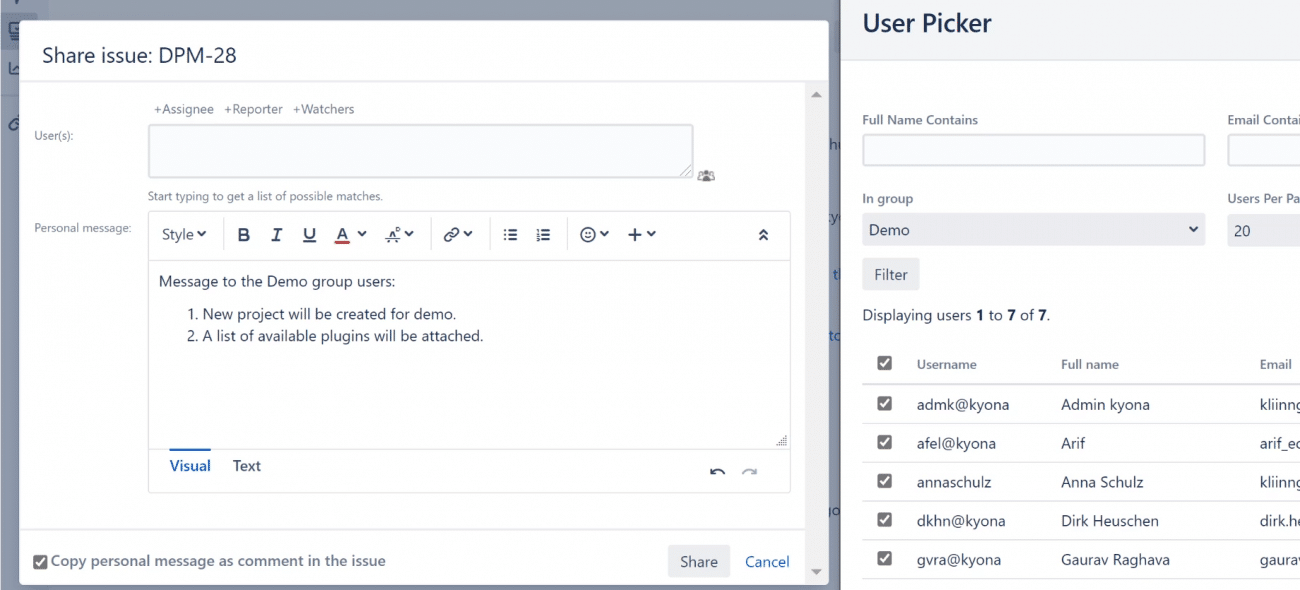Select full name Arif

pyautogui.click(x=1073, y=443)
